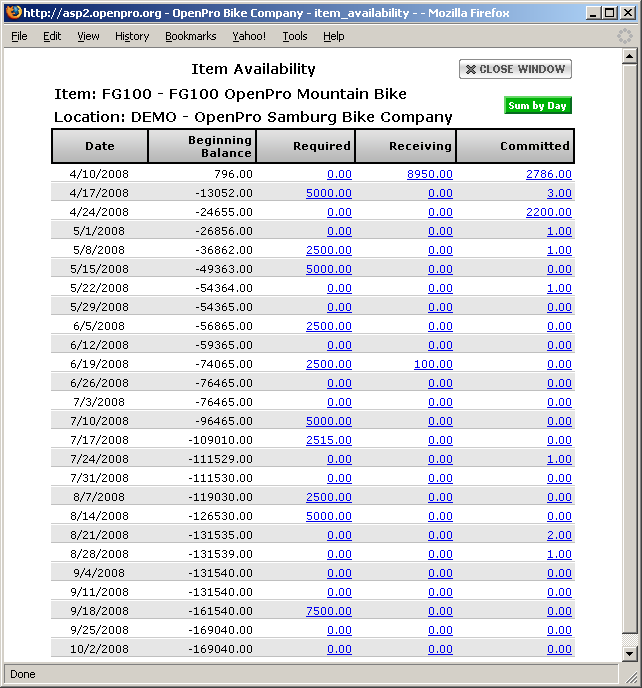Image resolution: width=642 pixels, height=688 pixels.
Task: Open the File menu
Action: coord(19,36)
